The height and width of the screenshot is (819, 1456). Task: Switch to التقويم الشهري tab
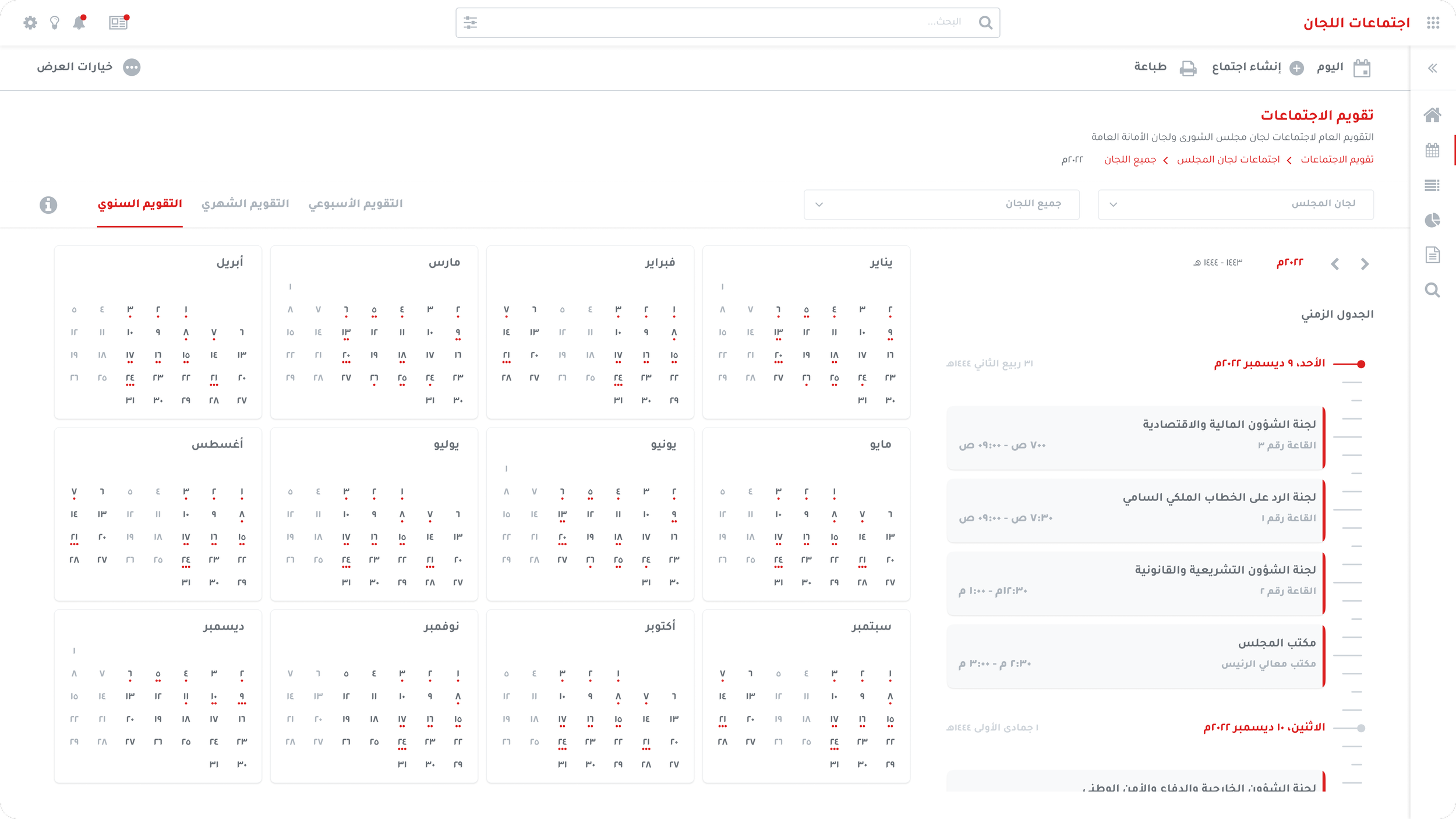(x=245, y=203)
